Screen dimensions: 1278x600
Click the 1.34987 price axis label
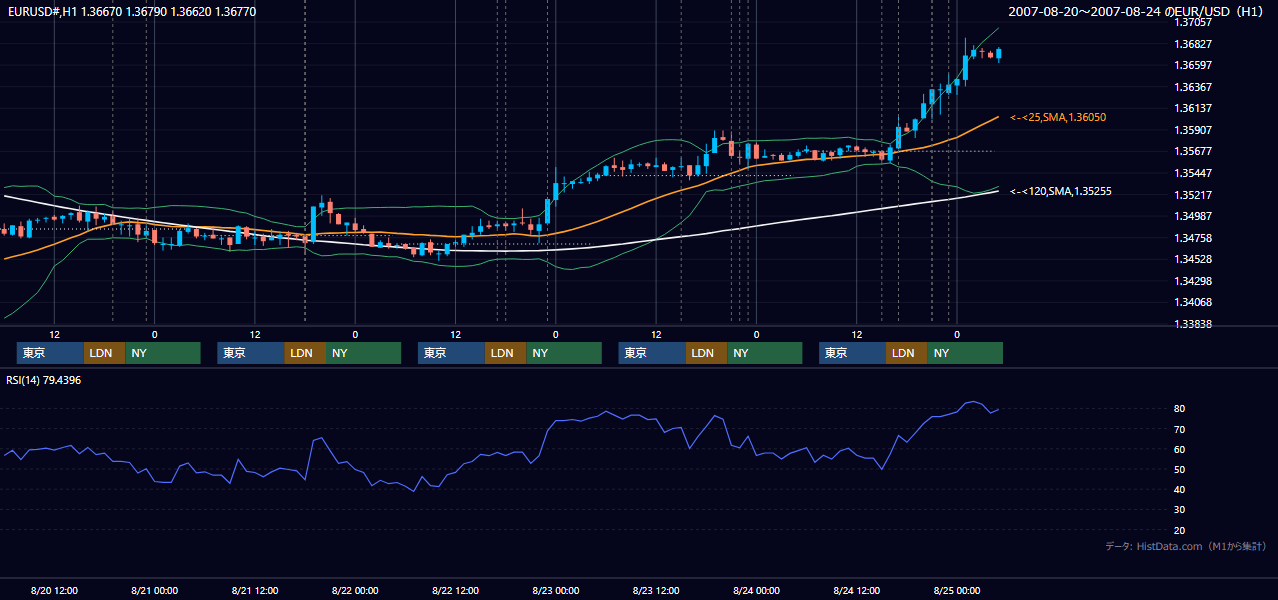pos(1193,216)
